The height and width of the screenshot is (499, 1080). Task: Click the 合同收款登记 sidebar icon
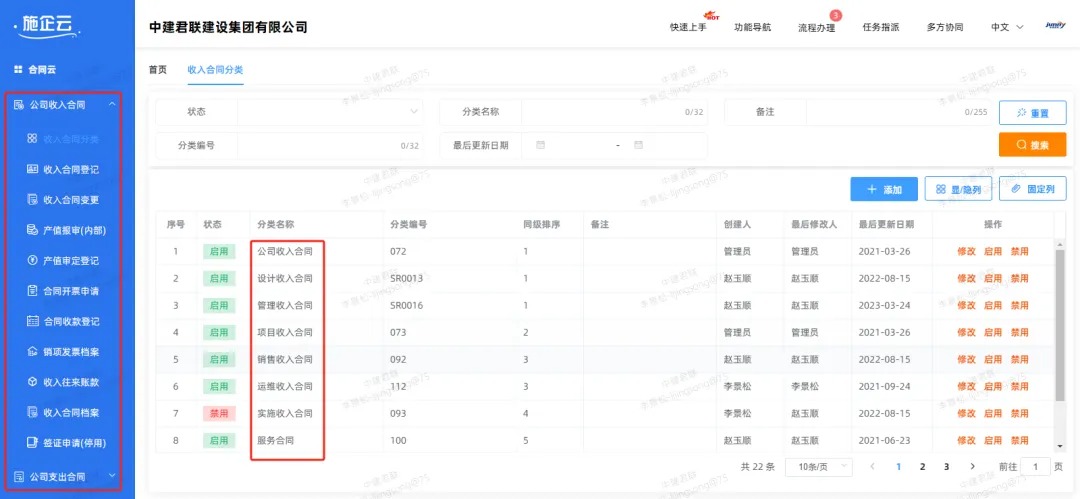32,321
